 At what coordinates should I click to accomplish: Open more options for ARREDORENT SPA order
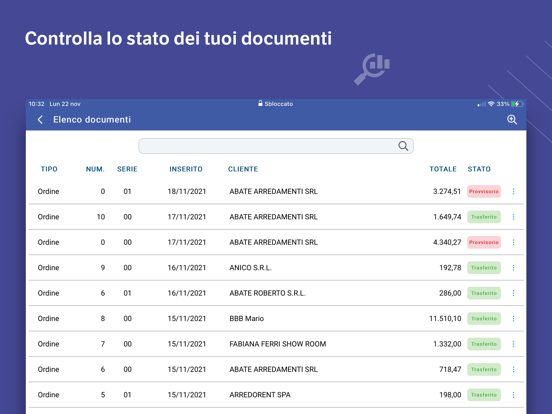coord(513,395)
